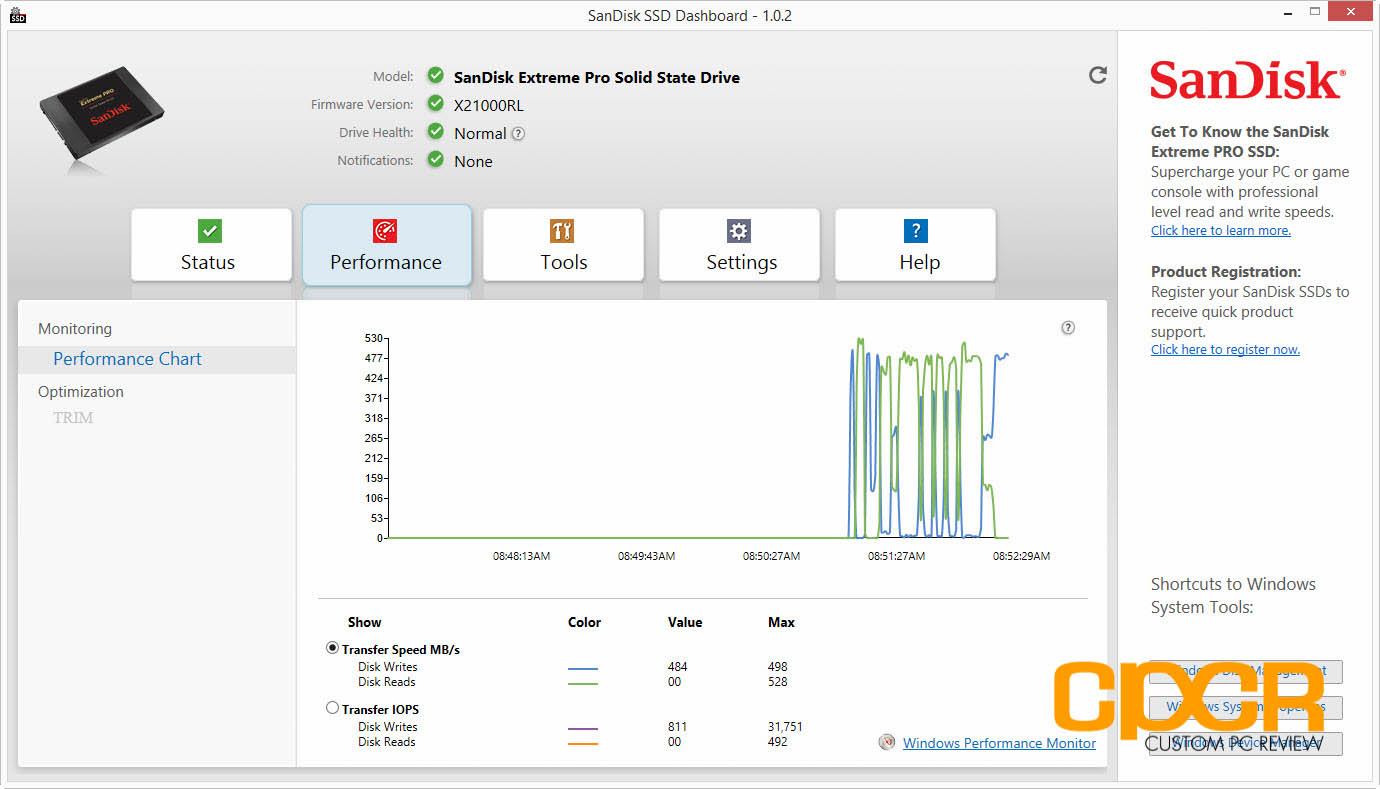Viewport: 1380px width, 789px height.
Task: Click the chart help question mark icon
Action: coord(1068,328)
